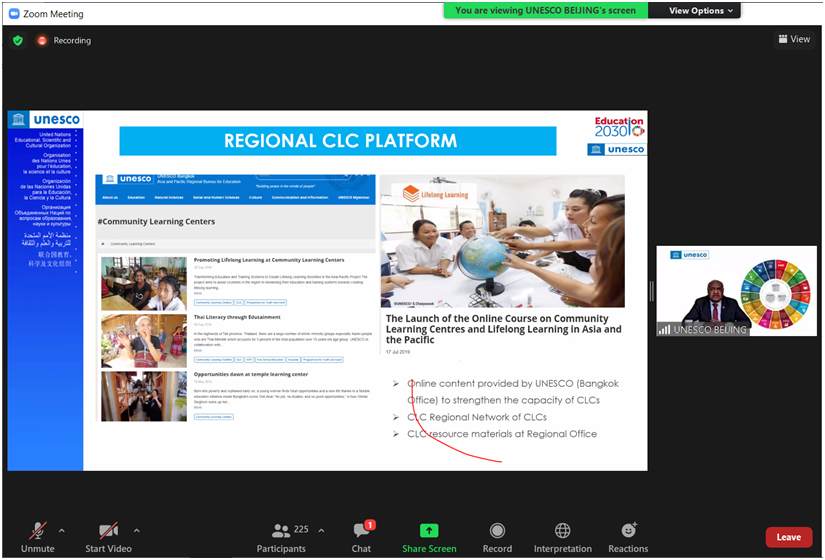Open the Interpretation globe icon
The image size is (825, 560).
[562, 531]
